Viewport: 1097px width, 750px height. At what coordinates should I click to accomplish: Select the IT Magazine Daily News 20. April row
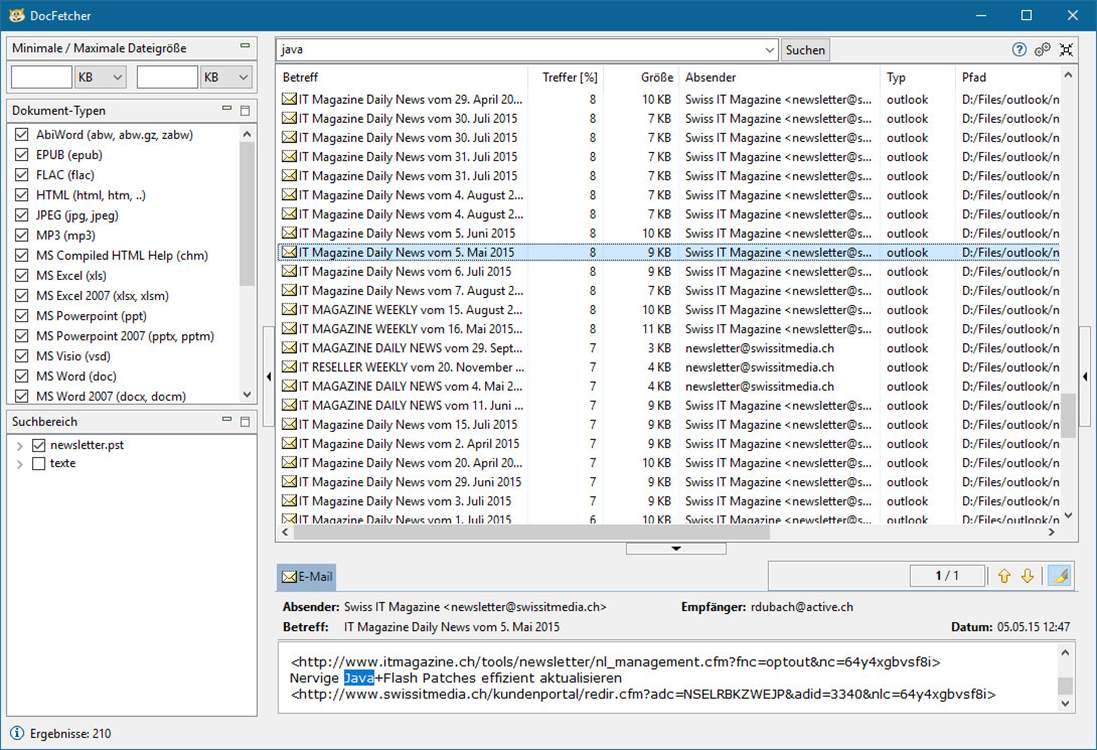669,462
